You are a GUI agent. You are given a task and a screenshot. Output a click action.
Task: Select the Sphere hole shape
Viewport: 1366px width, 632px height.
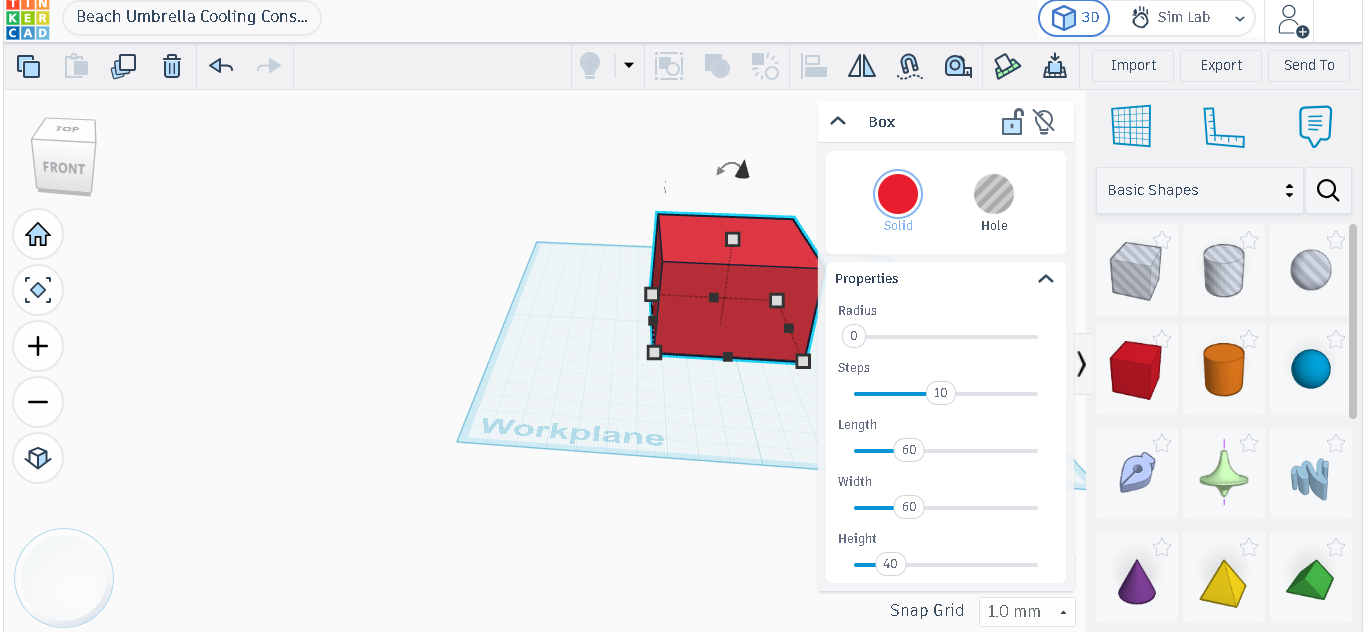point(1311,270)
